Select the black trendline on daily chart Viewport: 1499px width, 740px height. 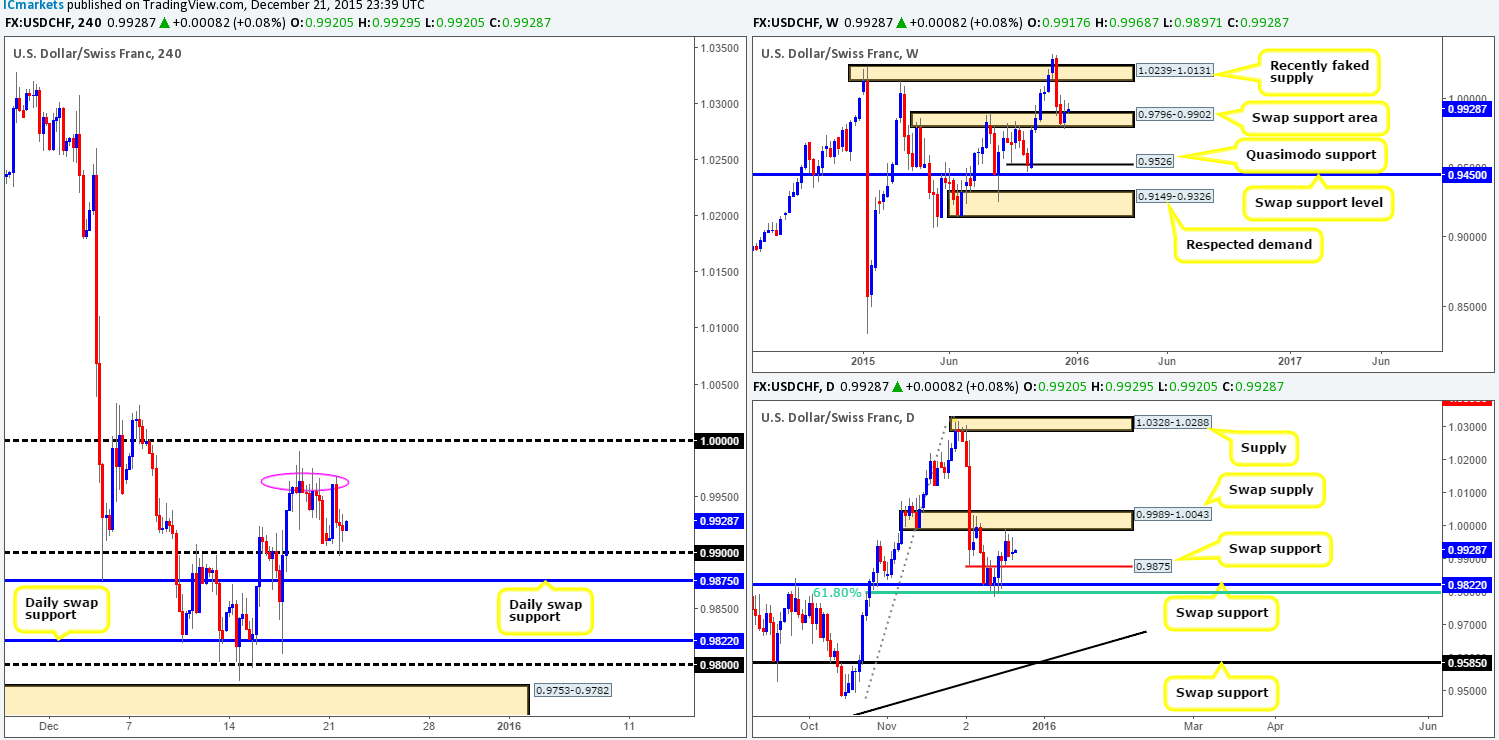(x=1000, y=672)
